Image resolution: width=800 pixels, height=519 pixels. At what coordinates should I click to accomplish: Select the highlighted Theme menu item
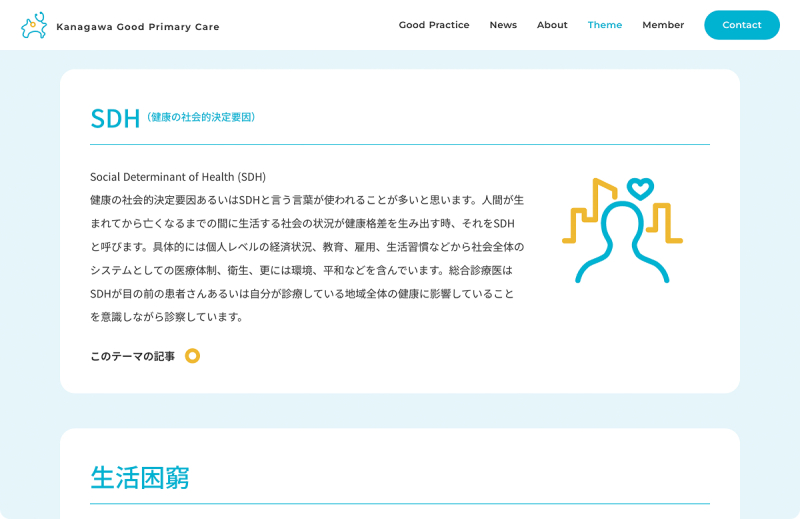(x=604, y=25)
